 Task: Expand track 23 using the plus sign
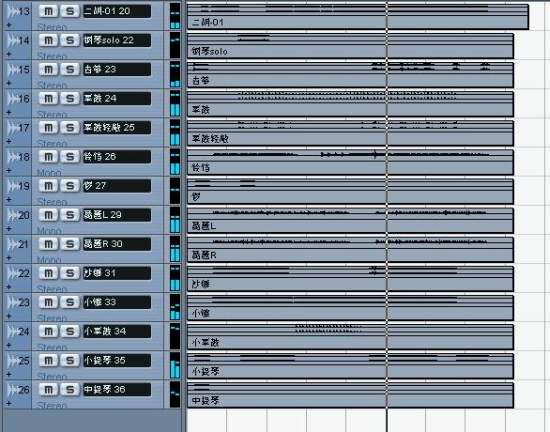[9, 316]
